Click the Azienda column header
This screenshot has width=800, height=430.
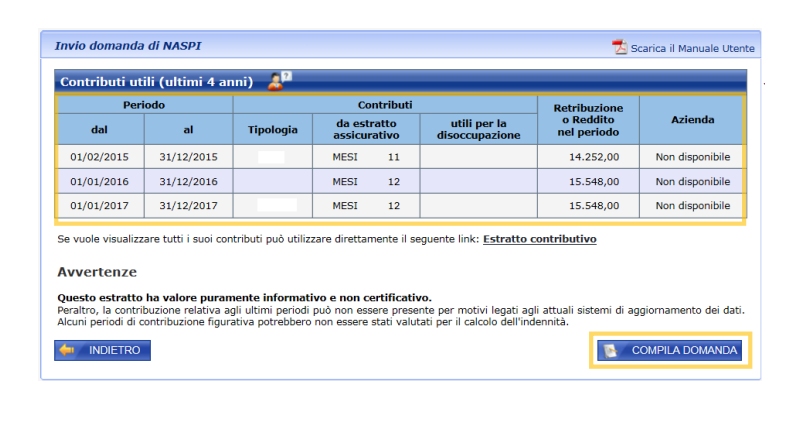(692, 120)
